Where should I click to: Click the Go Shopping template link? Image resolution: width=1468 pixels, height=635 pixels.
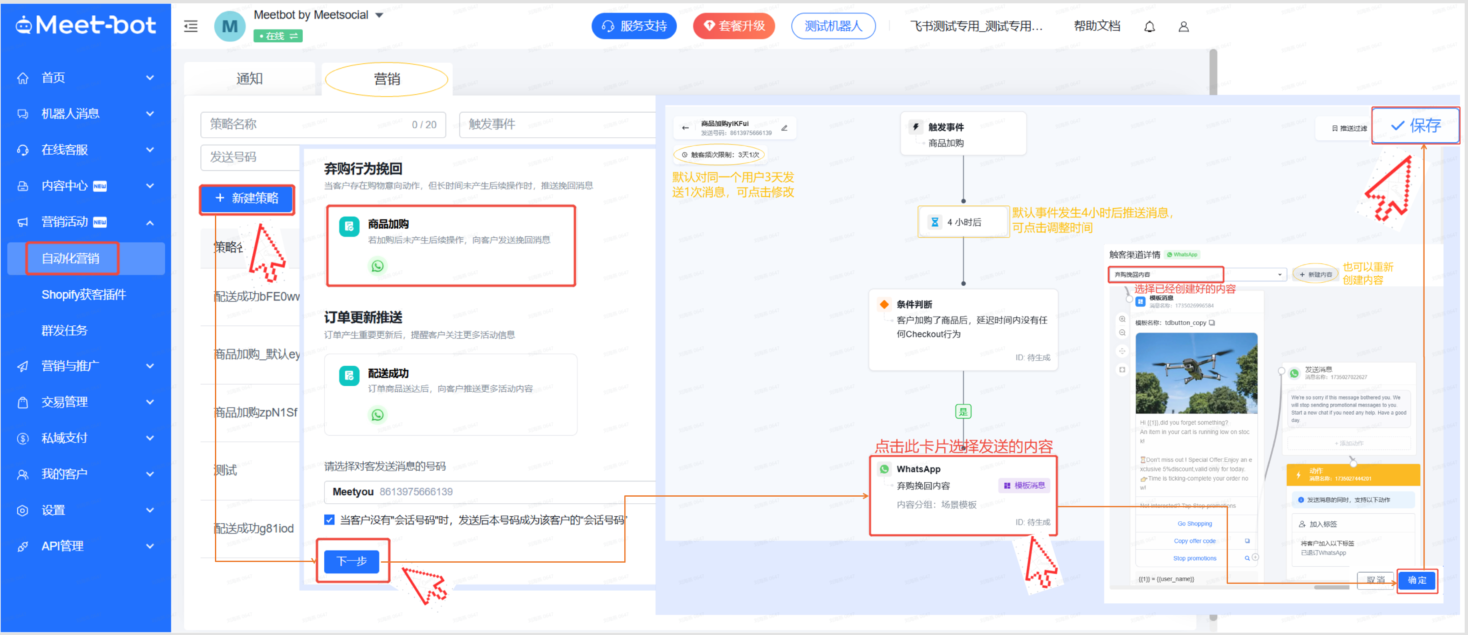pos(1194,524)
